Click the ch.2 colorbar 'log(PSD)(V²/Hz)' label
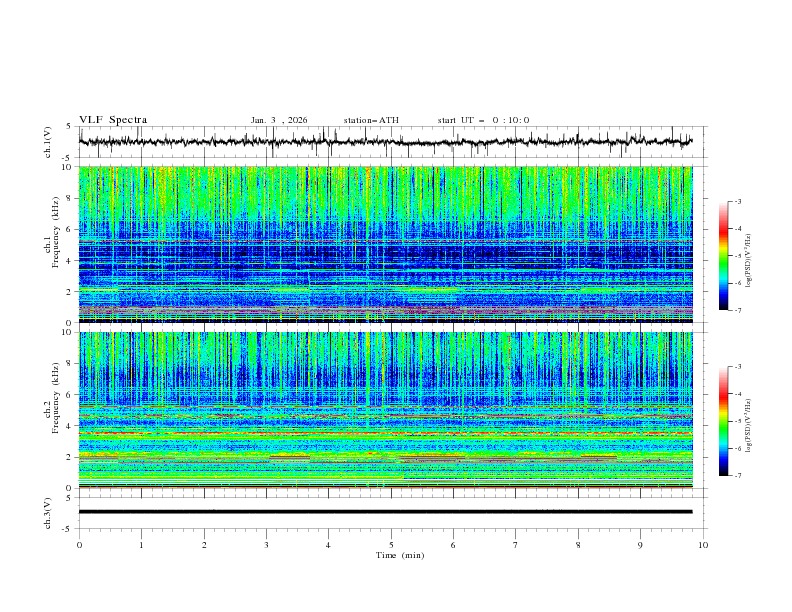The width and height of the screenshot is (792, 612). click(748, 425)
